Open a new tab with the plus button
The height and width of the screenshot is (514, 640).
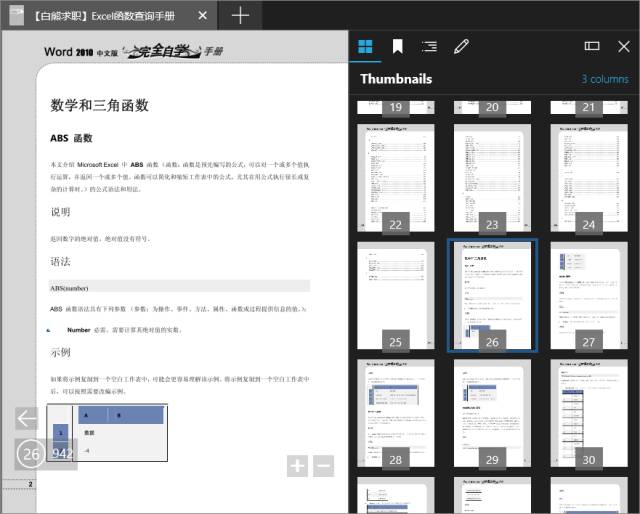click(240, 16)
